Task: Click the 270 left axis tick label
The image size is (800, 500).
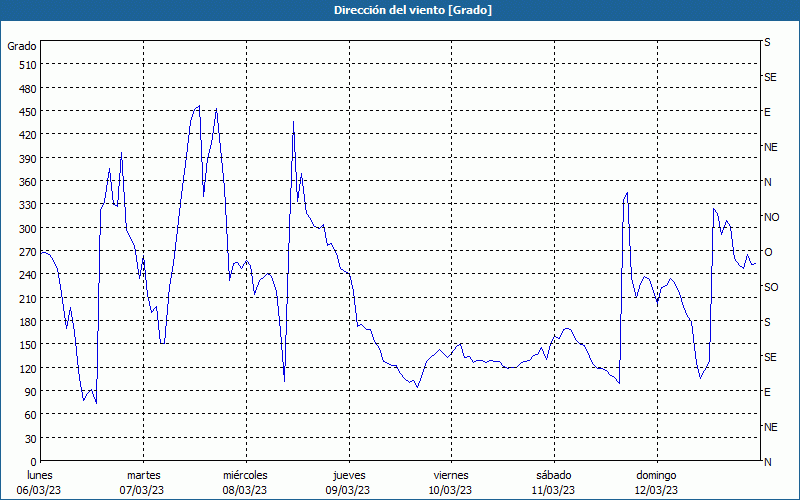Action: tap(28, 252)
